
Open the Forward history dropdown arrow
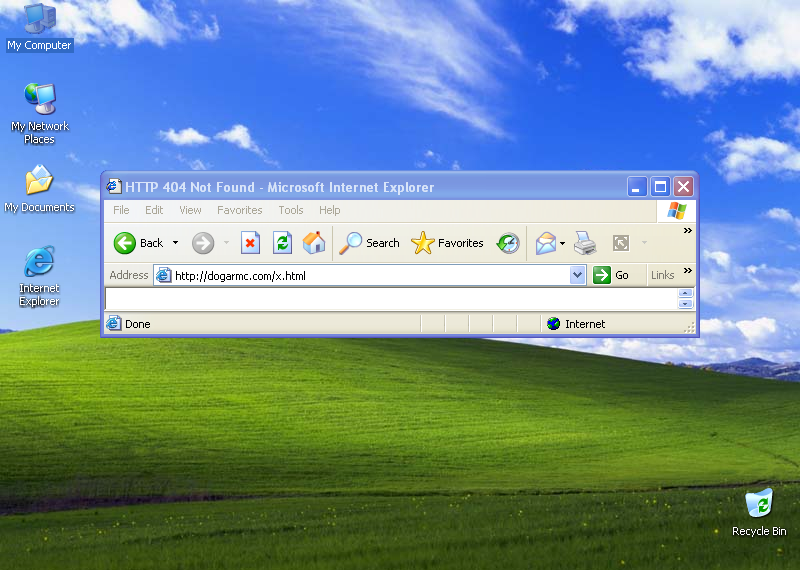[227, 243]
